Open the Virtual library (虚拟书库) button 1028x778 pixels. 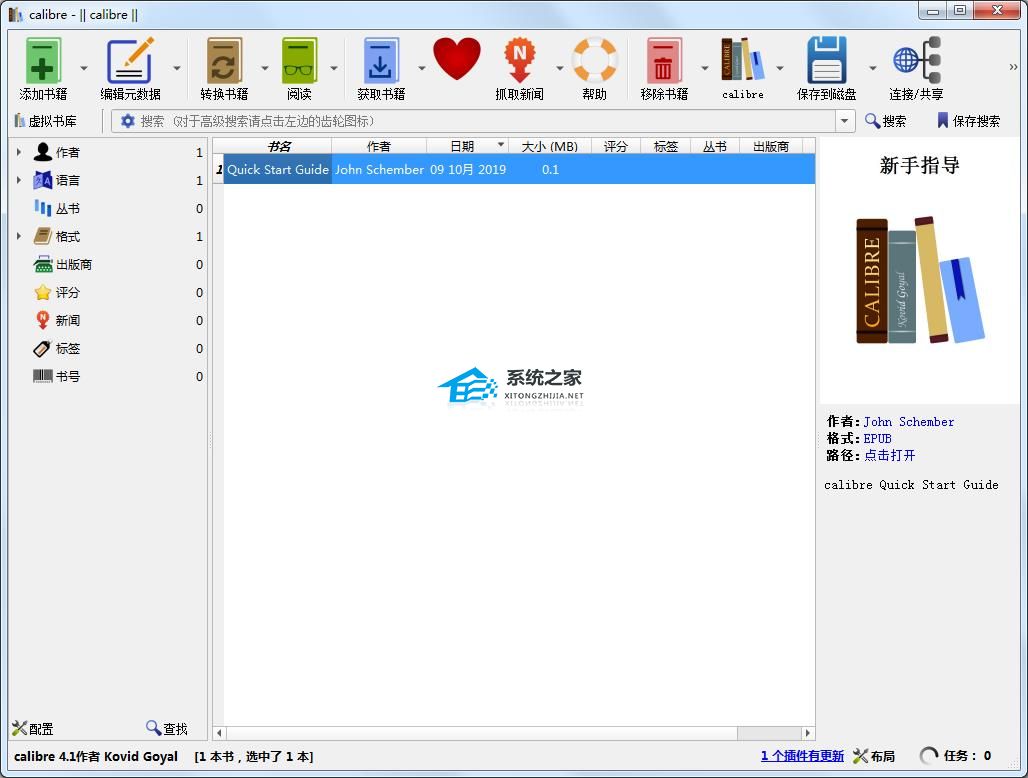coord(46,121)
